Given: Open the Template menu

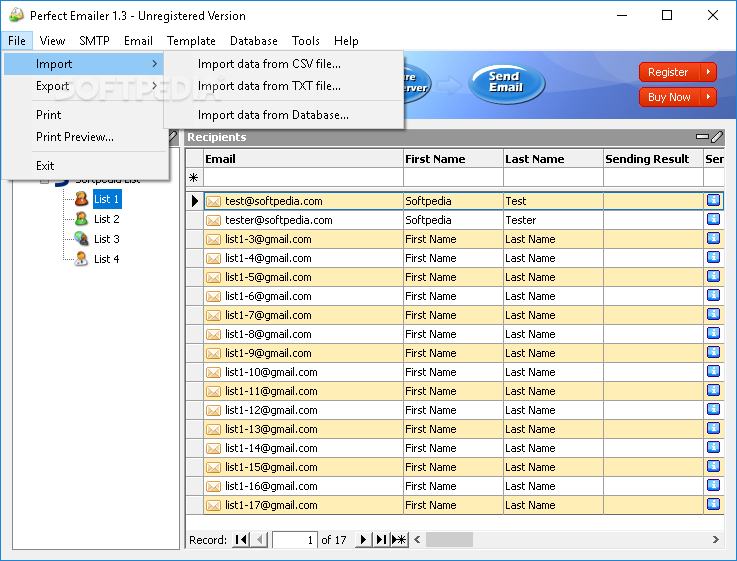Looking at the screenshot, I should pos(191,41).
